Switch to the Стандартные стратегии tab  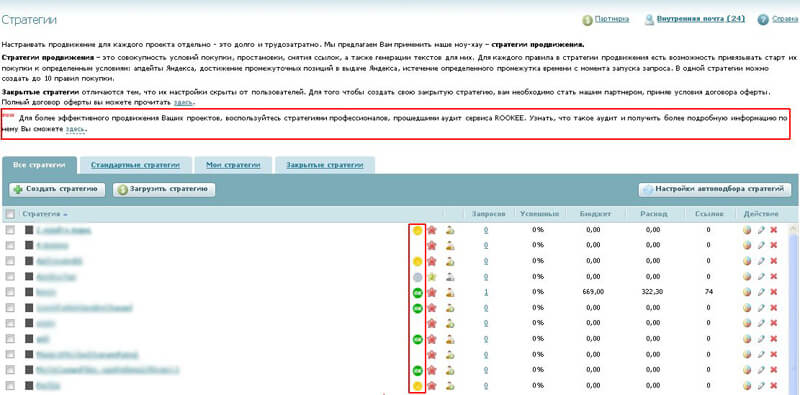coord(136,165)
